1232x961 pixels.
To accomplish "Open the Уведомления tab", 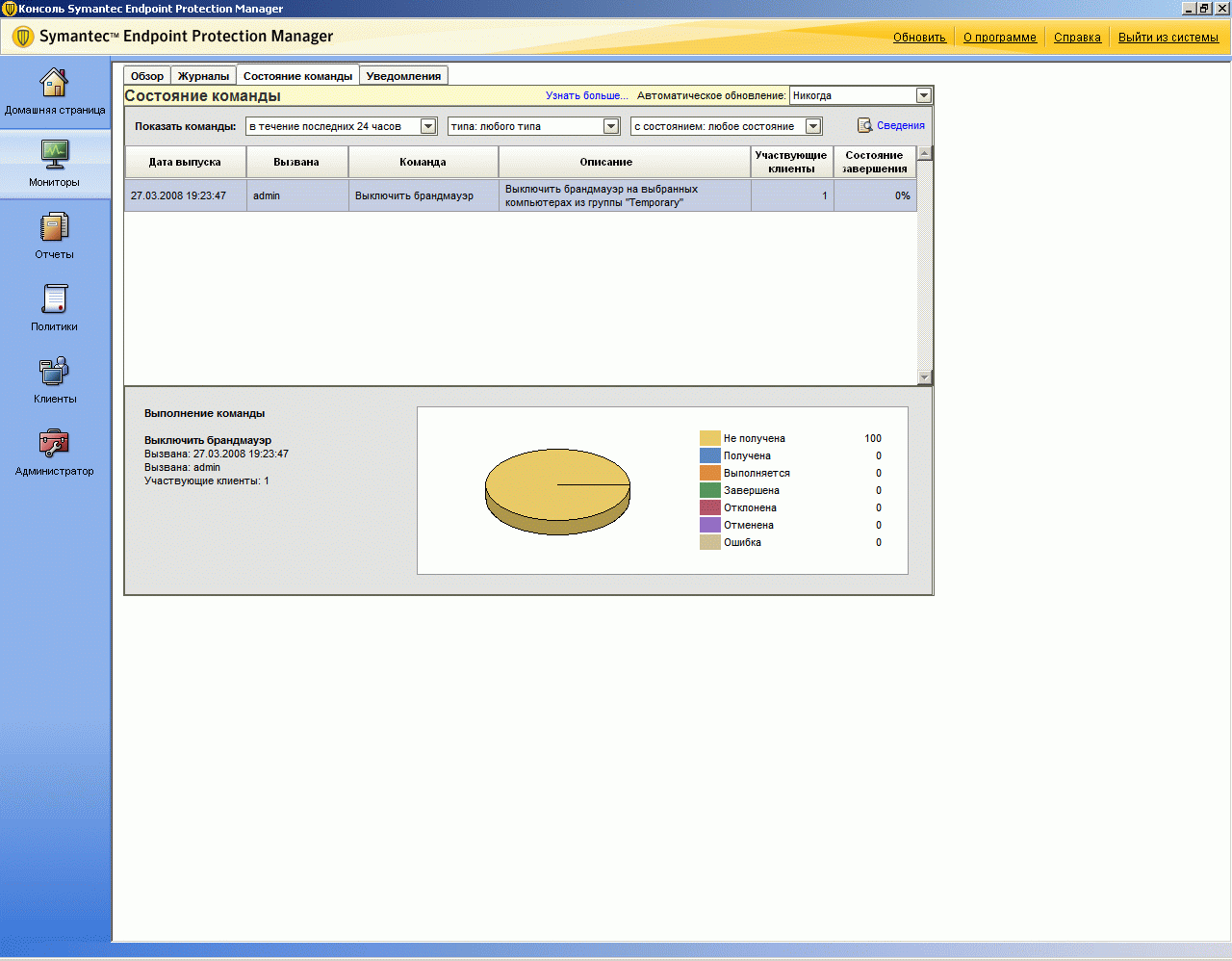I will click(x=403, y=76).
